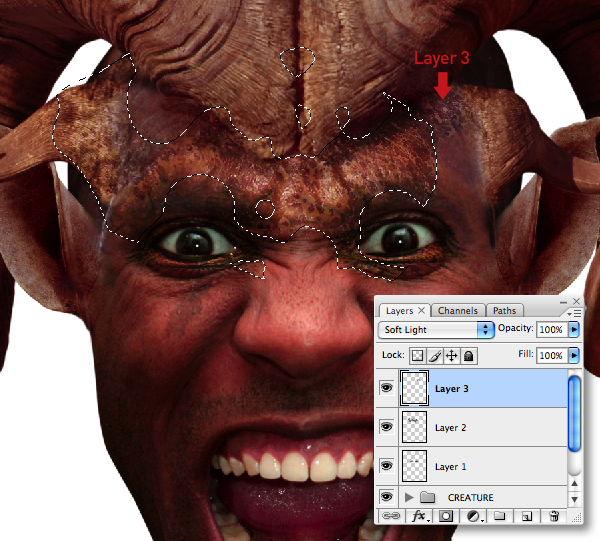Switch to the Paths tab
The width and height of the screenshot is (600, 541).
504,311
